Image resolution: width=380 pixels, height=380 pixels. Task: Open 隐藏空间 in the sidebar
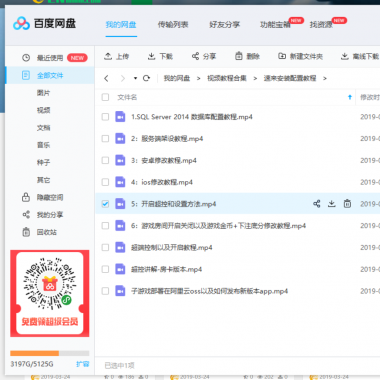(50, 197)
